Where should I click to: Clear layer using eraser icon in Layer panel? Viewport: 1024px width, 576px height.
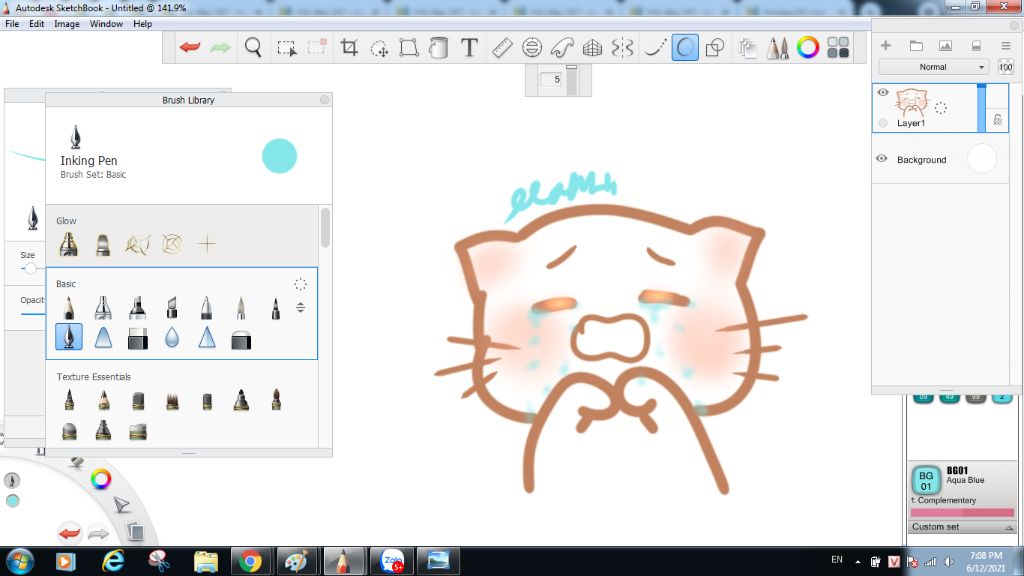[976, 46]
